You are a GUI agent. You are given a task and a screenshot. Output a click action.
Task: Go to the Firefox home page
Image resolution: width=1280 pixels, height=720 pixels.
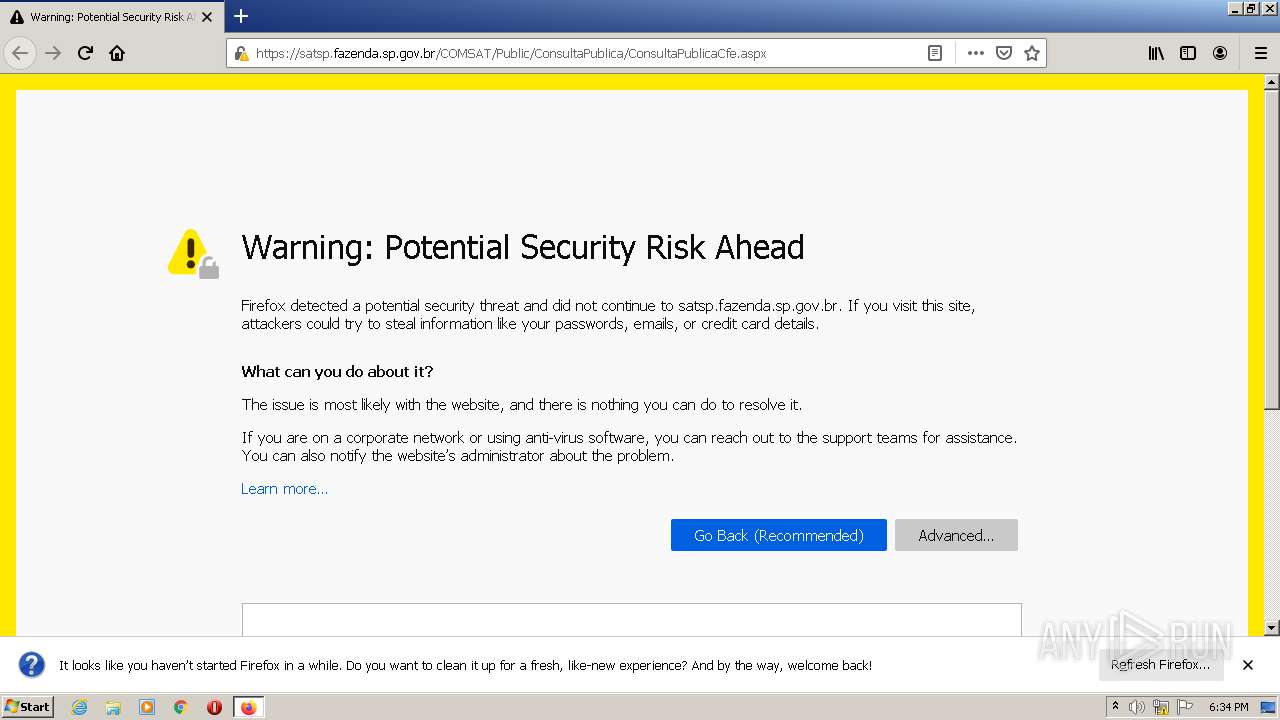pyautogui.click(x=117, y=53)
